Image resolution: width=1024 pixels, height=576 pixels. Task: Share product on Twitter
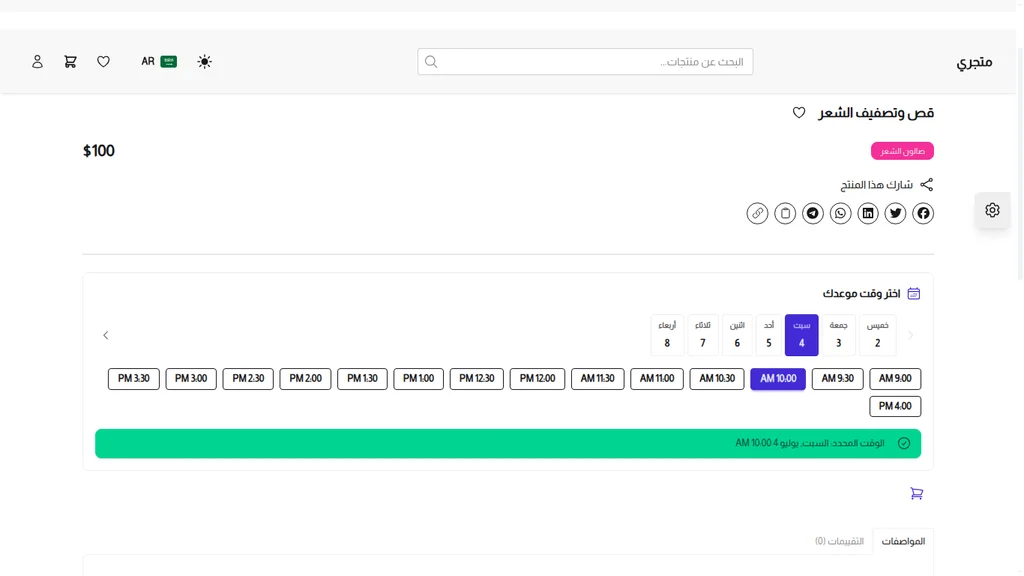tap(895, 213)
